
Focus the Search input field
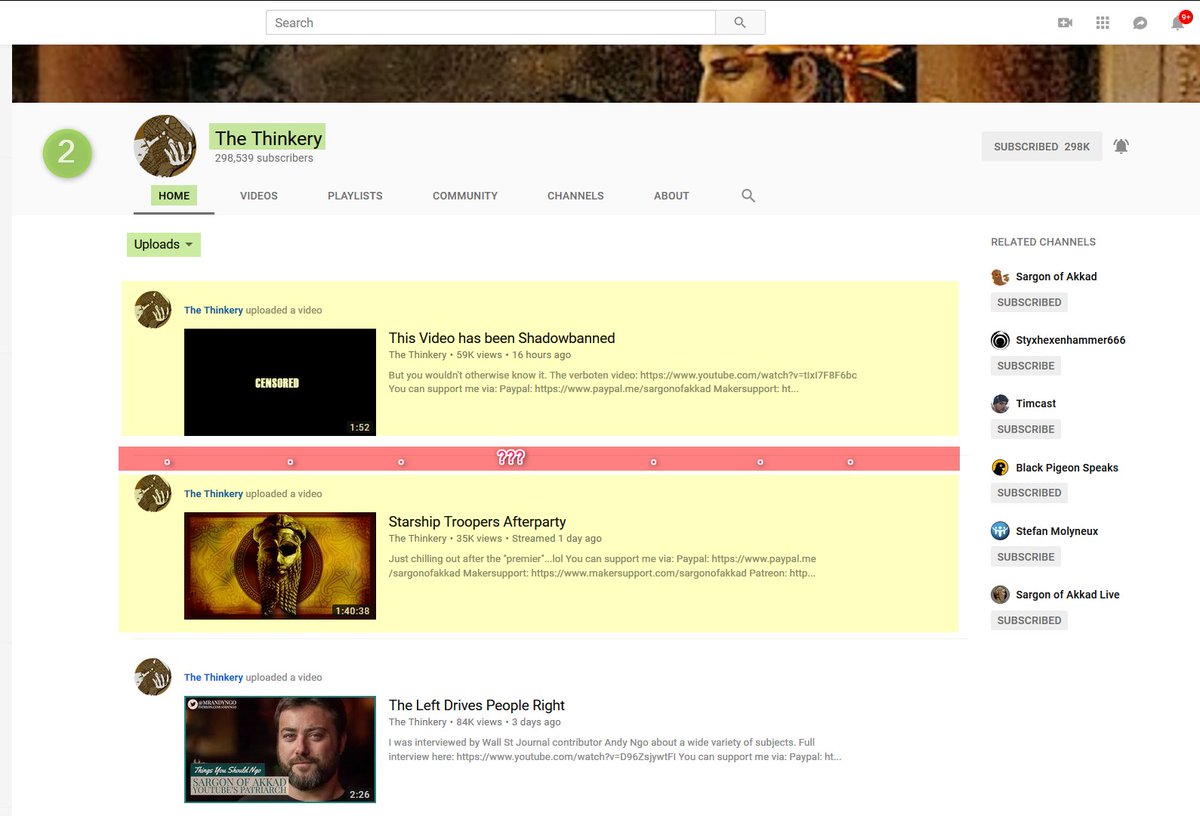[x=491, y=22]
